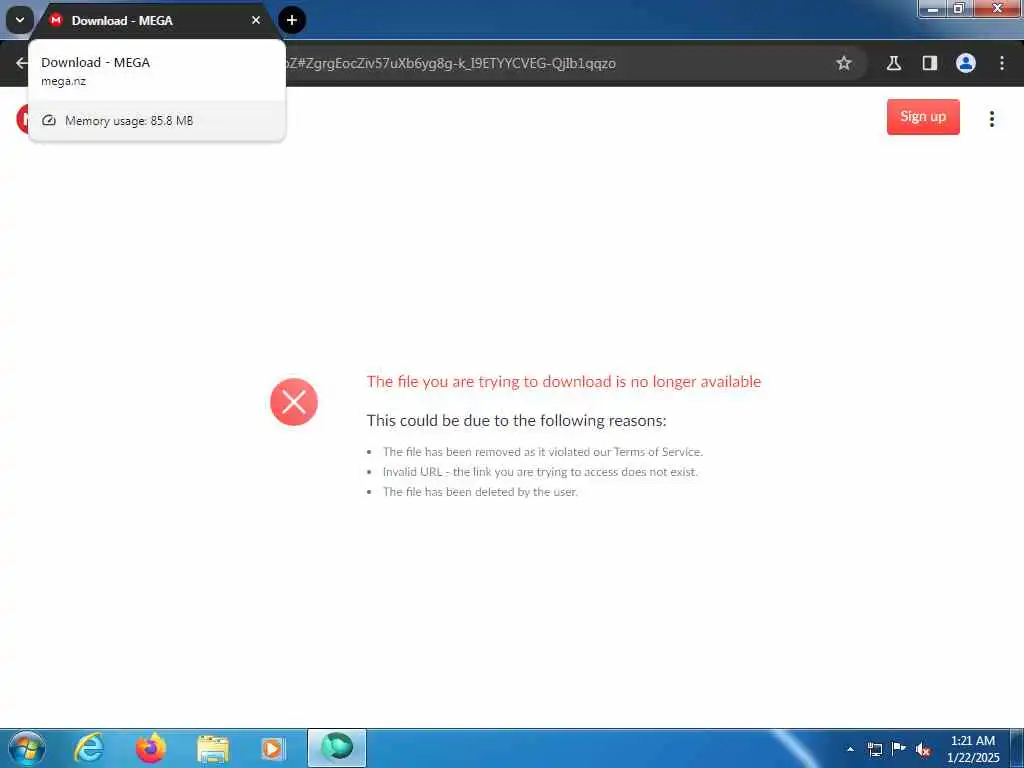Click the 'violated our Terms of Service' line

click(x=543, y=452)
